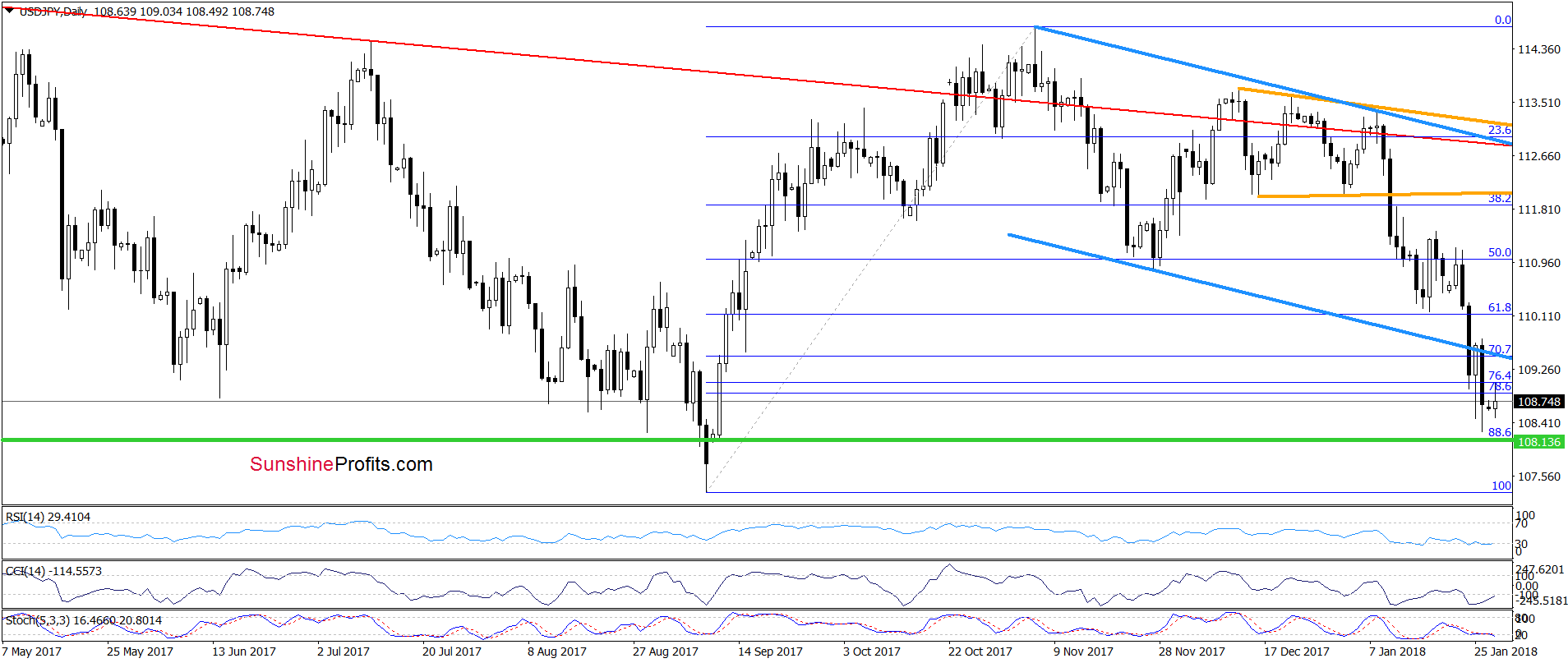
Task: Click the CCI(14) -114.5573 indicator label
Action: click(53, 571)
